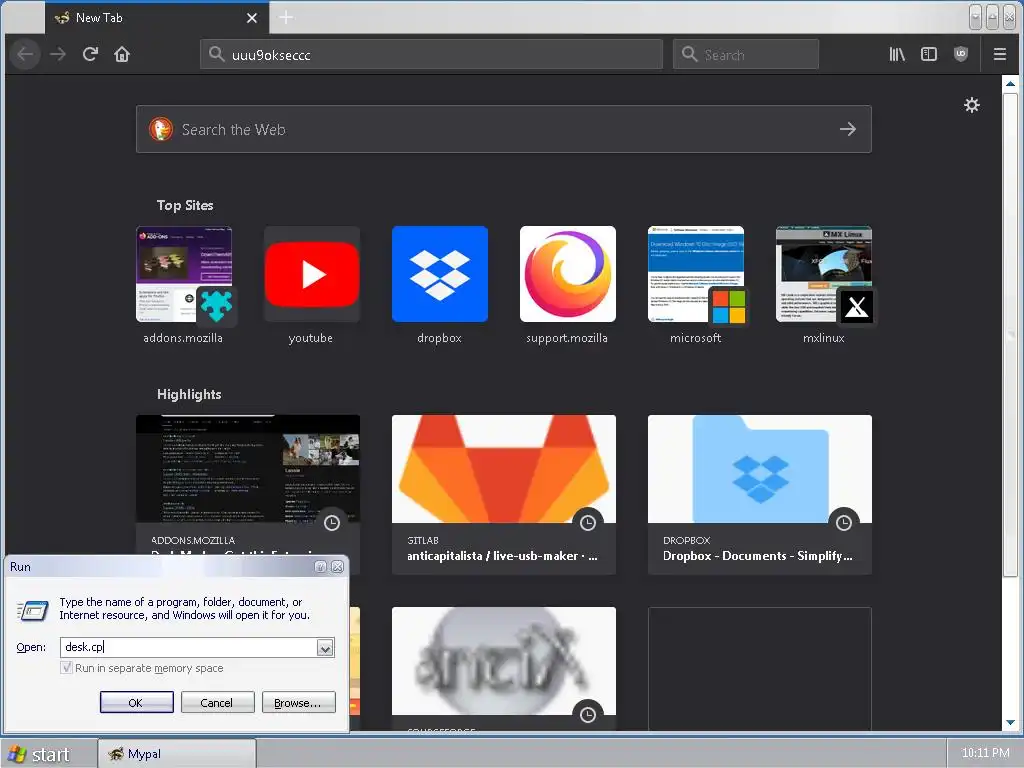Viewport: 1024px width, 768px height.
Task: Open the ADDONS.MOZILLA highlight card
Action: click(248, 483)
